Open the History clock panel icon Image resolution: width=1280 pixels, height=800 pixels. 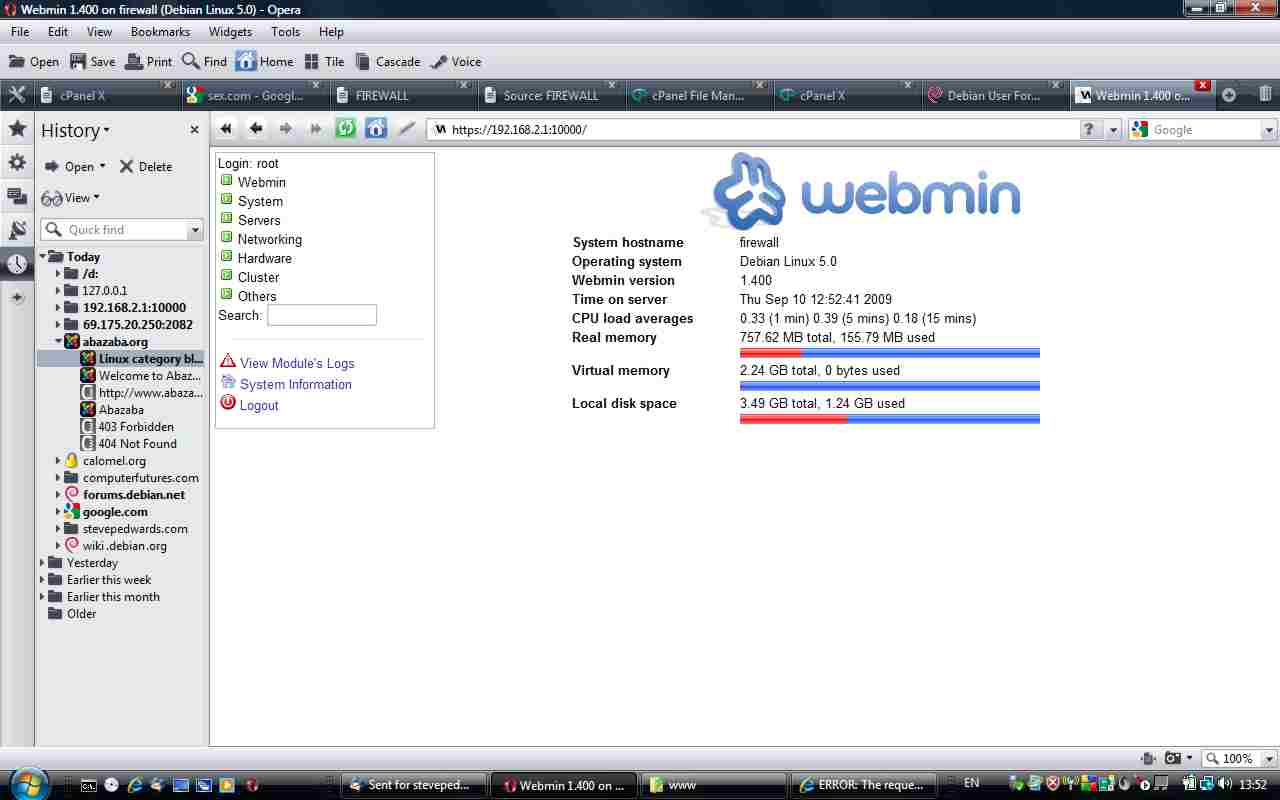pos(17,264)
